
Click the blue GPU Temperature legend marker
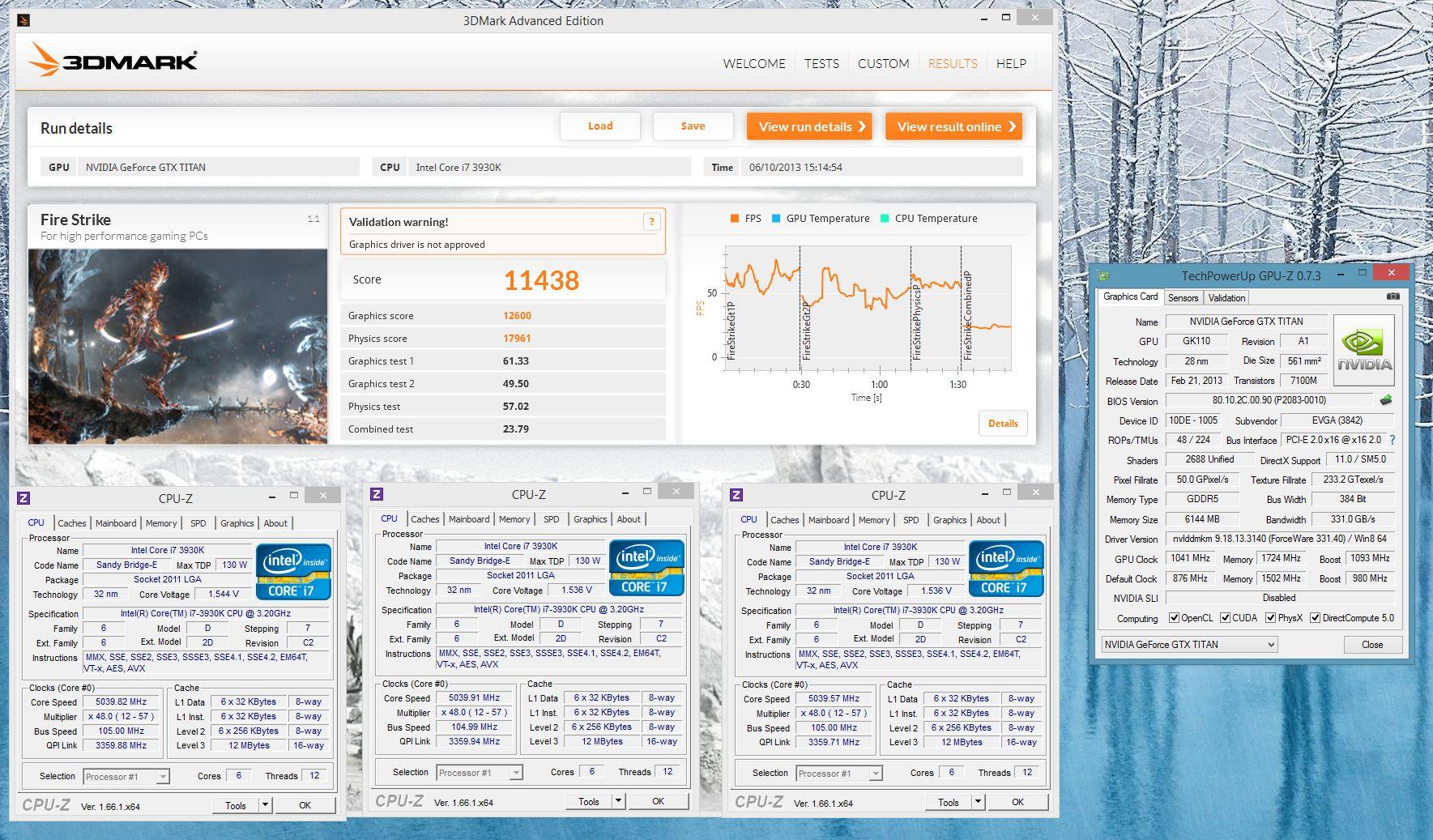point(776,219)
